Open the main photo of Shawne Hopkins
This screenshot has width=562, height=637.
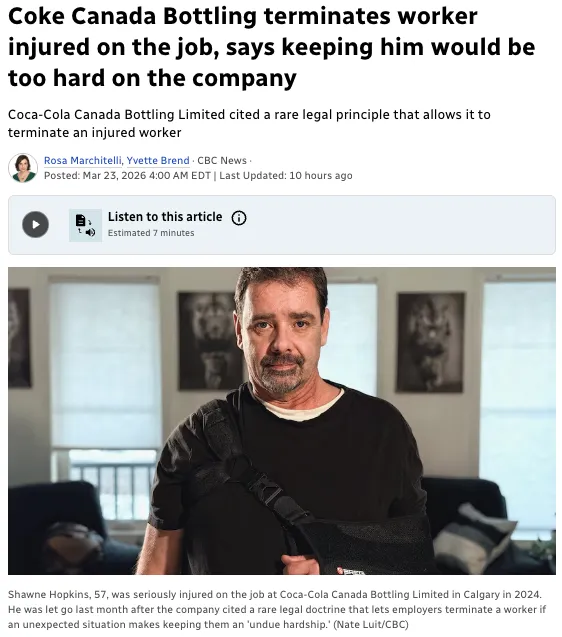coord(282,420)
